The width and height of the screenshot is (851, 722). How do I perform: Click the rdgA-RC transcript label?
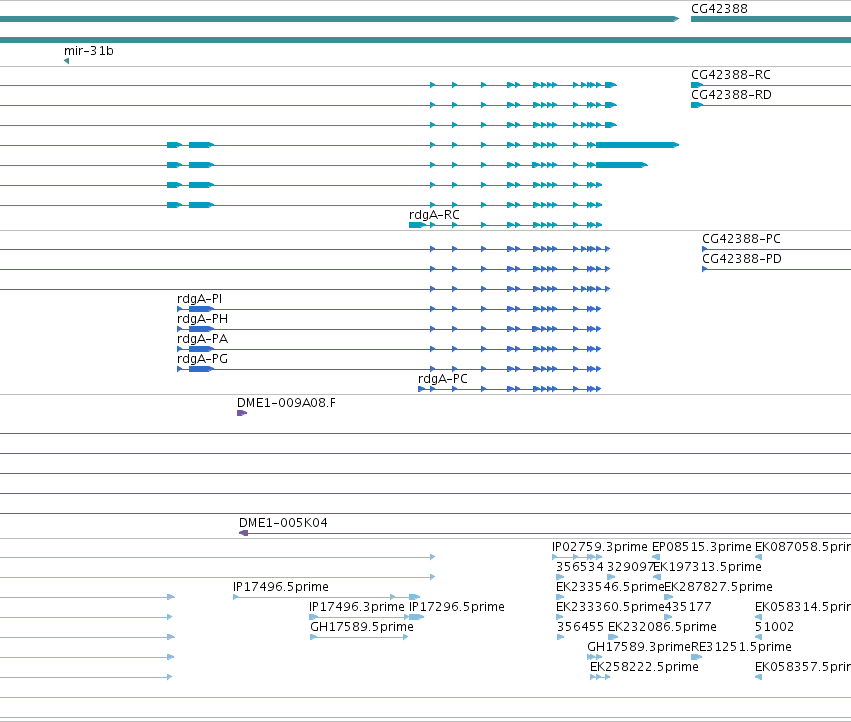(434, 214)
